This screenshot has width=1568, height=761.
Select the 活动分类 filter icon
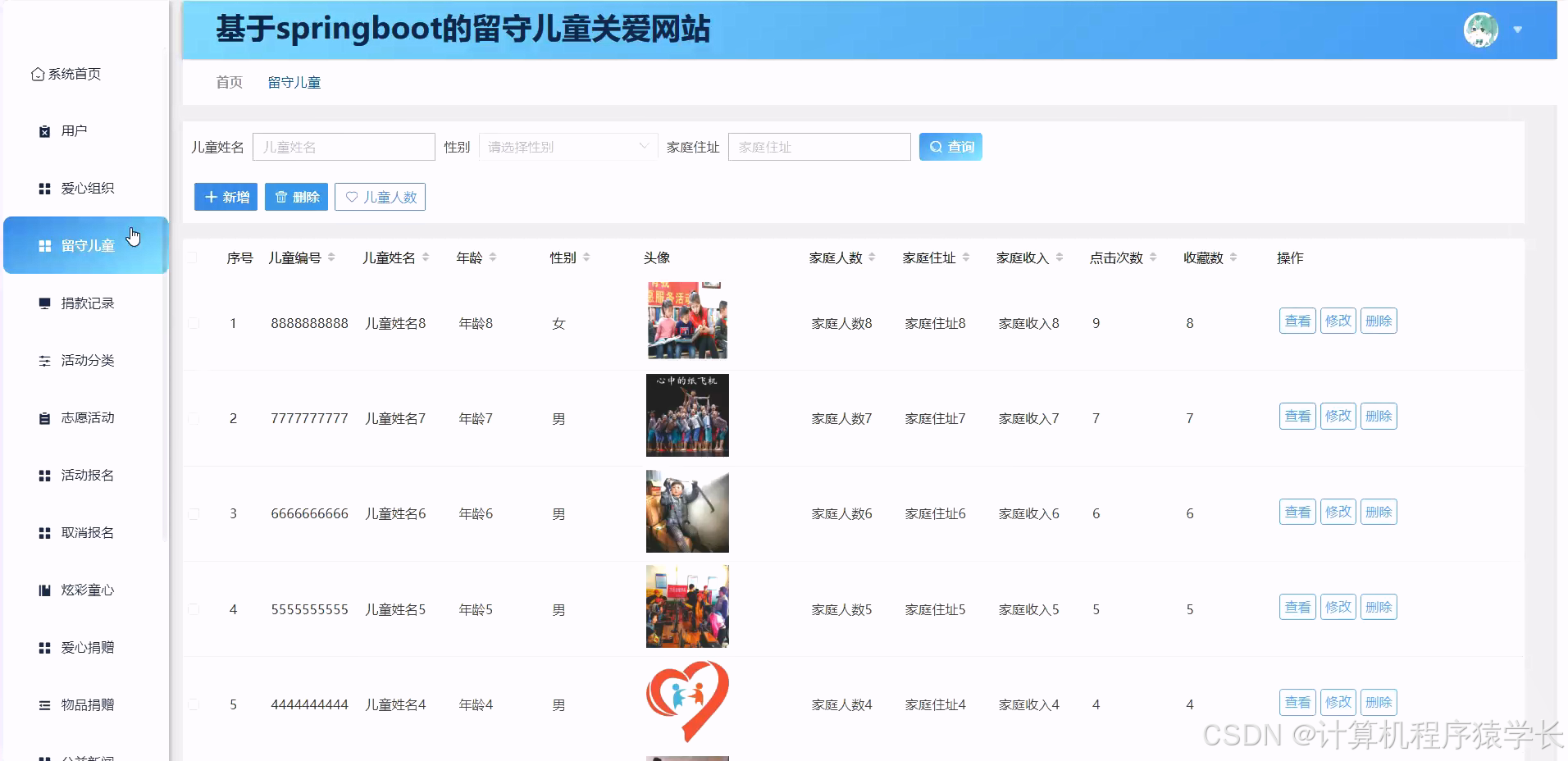44,360
